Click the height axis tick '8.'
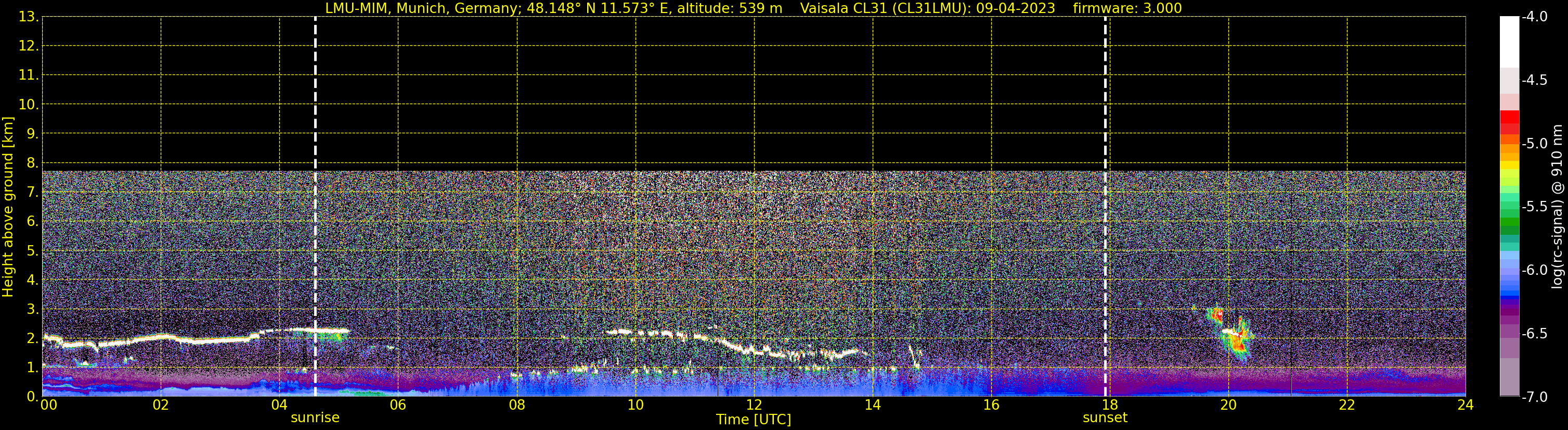Image resolution: width=1568 pixels, height=430 pixels. pyautogui.click(x=33, y=163)
